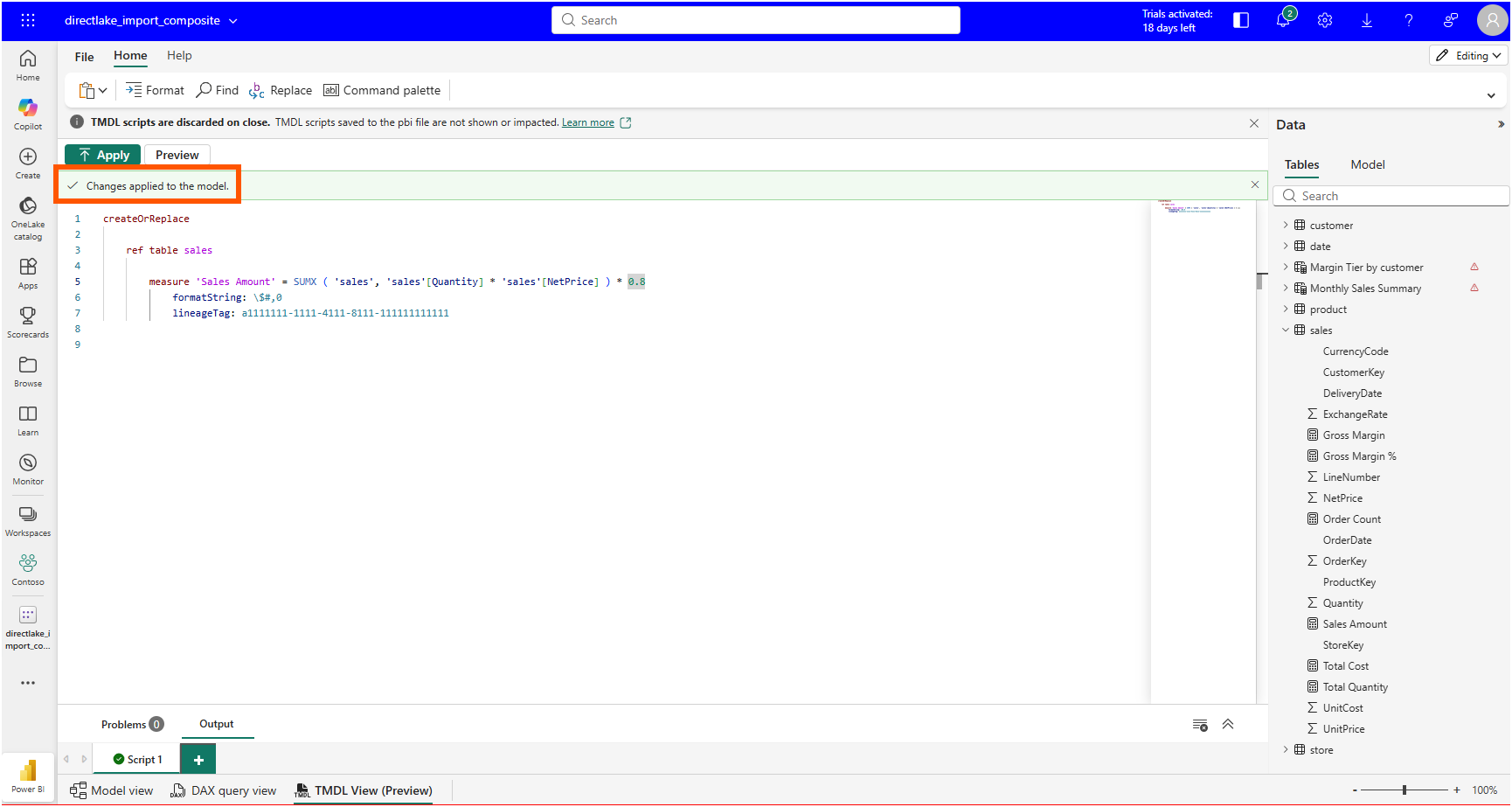Open paste options dropdown
Viewport: 1512px width, 807px height.
point(103,90)
